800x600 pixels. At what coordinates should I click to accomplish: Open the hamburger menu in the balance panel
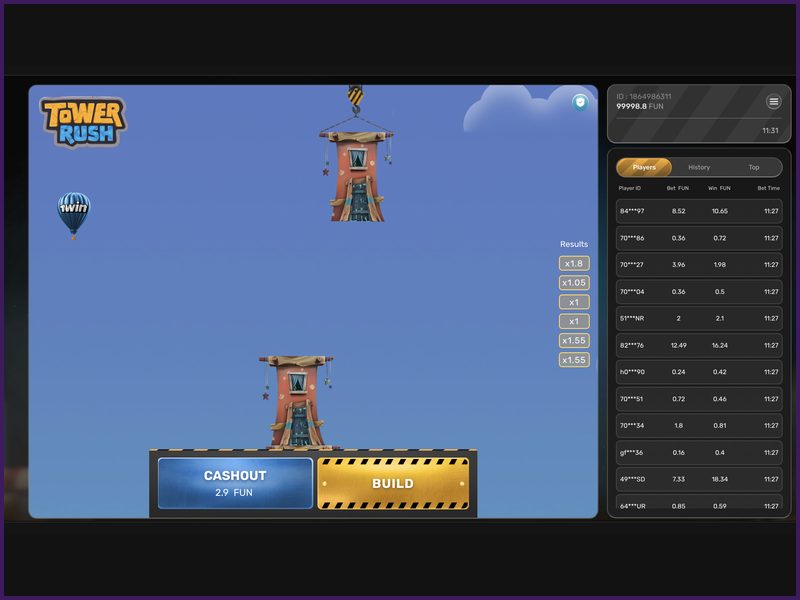774,102
